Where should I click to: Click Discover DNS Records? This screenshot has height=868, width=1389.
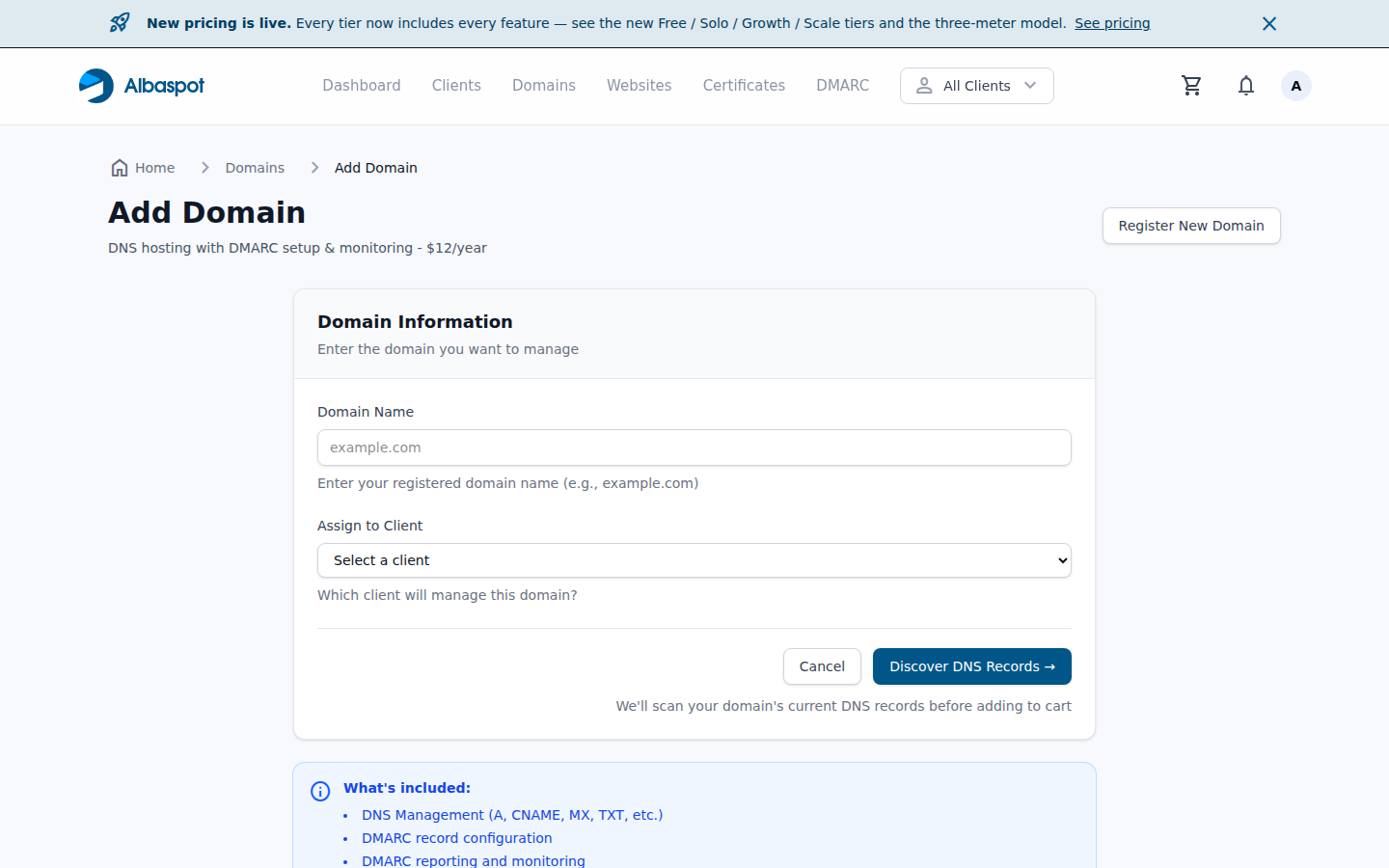(972, 666)
